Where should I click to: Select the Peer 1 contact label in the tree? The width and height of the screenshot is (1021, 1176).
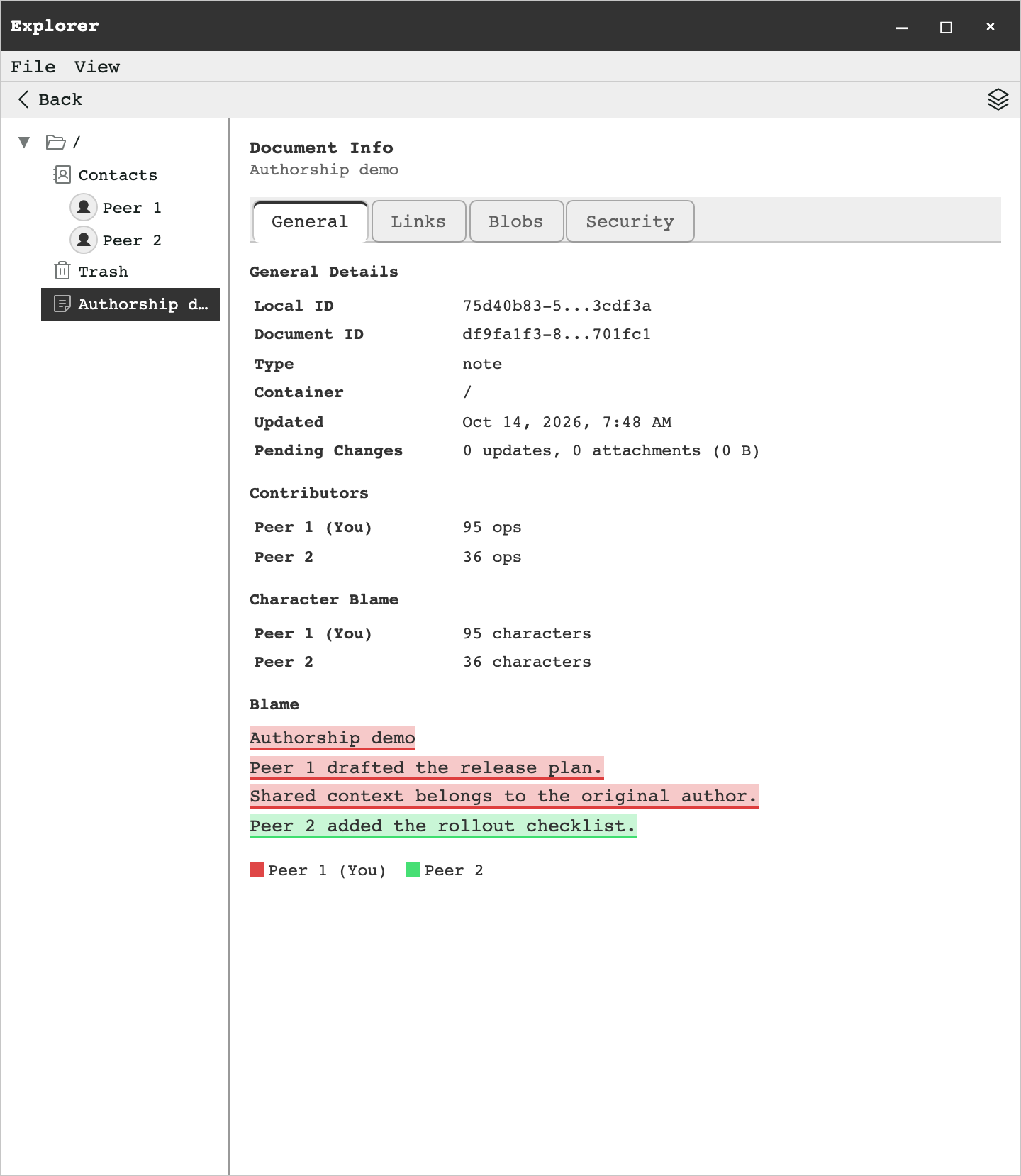[132, 208]
